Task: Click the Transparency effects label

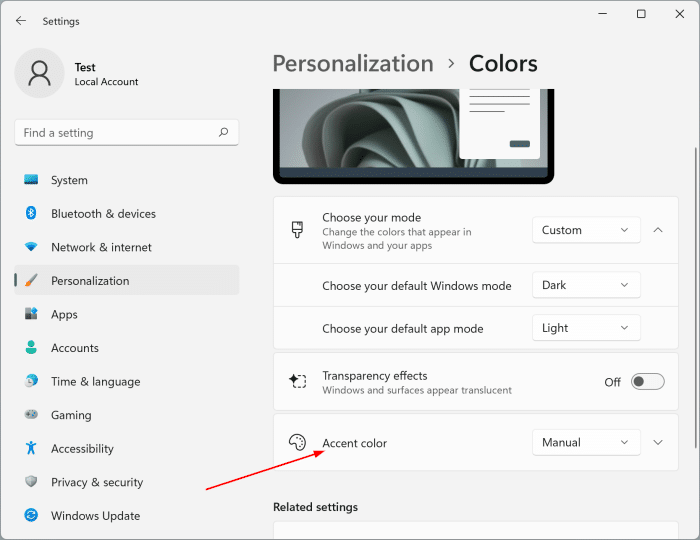Action: [375, 376]
